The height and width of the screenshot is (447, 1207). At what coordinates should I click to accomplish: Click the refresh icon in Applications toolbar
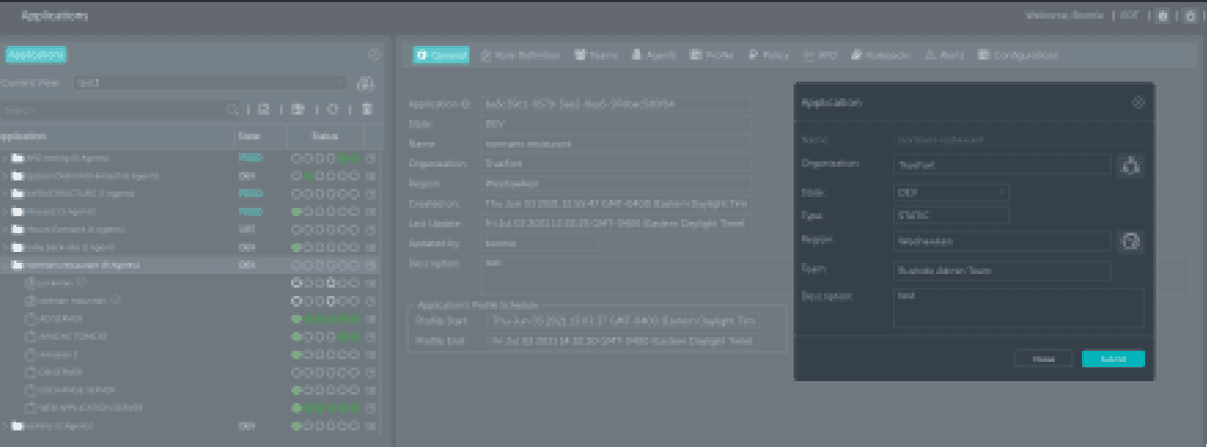pyautogui.click(x=332, y=109)
